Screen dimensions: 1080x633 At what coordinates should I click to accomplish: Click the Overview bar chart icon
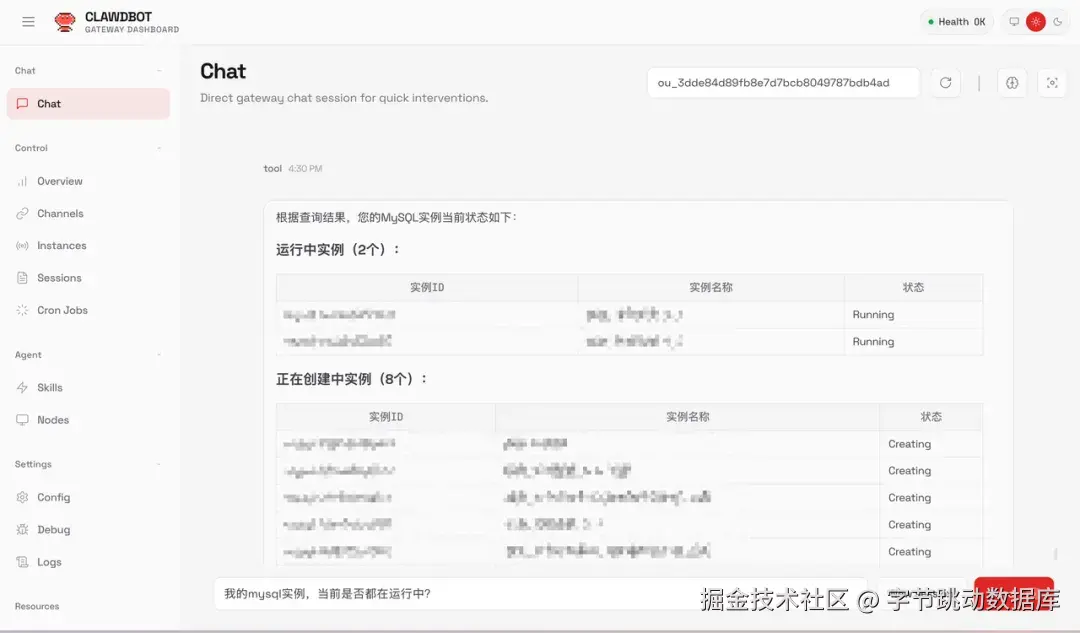coord(22,181)
